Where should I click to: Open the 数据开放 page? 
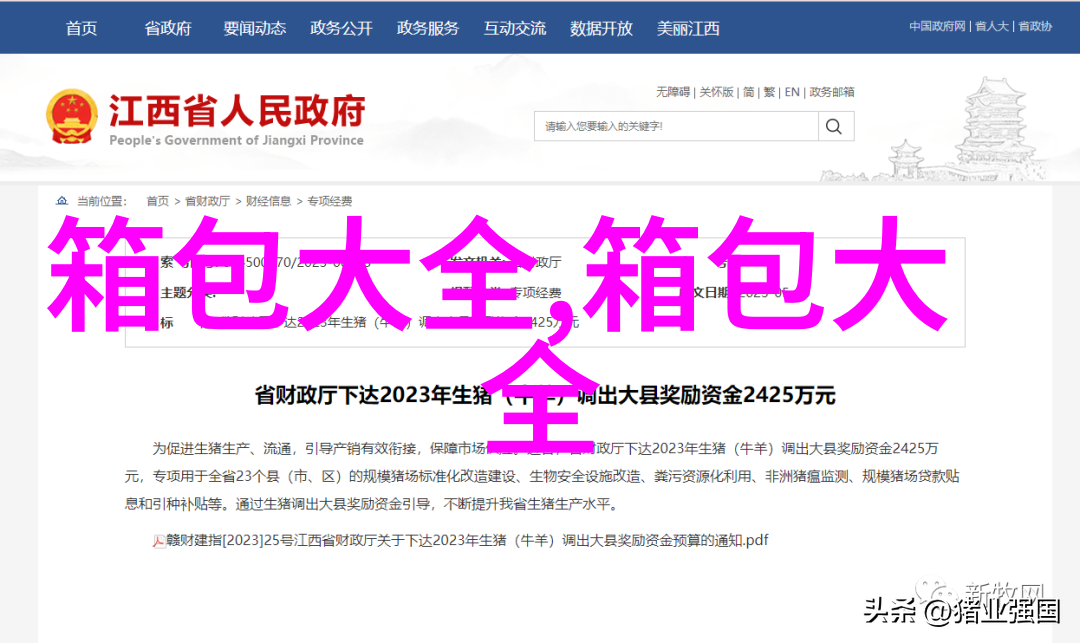point(601,28)
